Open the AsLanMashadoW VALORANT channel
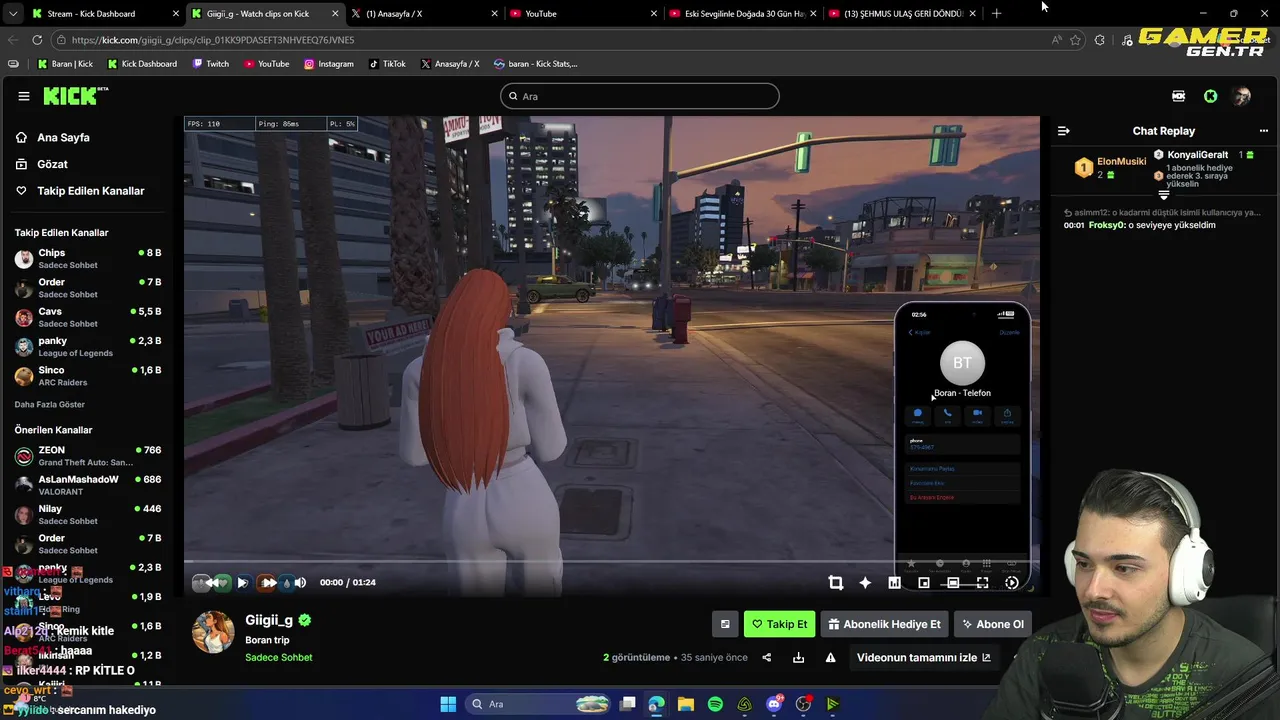This screenshot has height=720, width=1280. [x=88, y=485]
